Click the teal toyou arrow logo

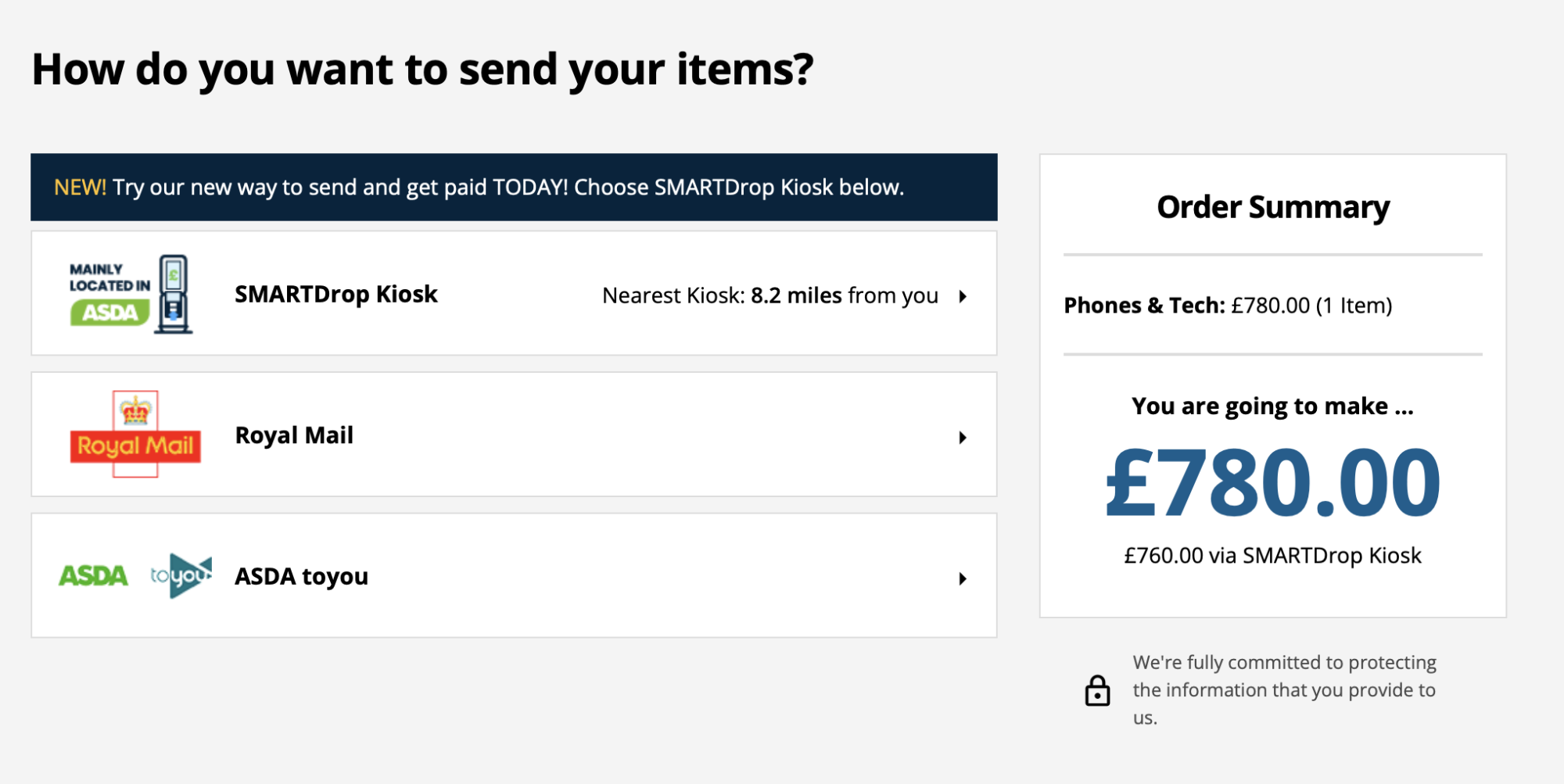[181, 576]
